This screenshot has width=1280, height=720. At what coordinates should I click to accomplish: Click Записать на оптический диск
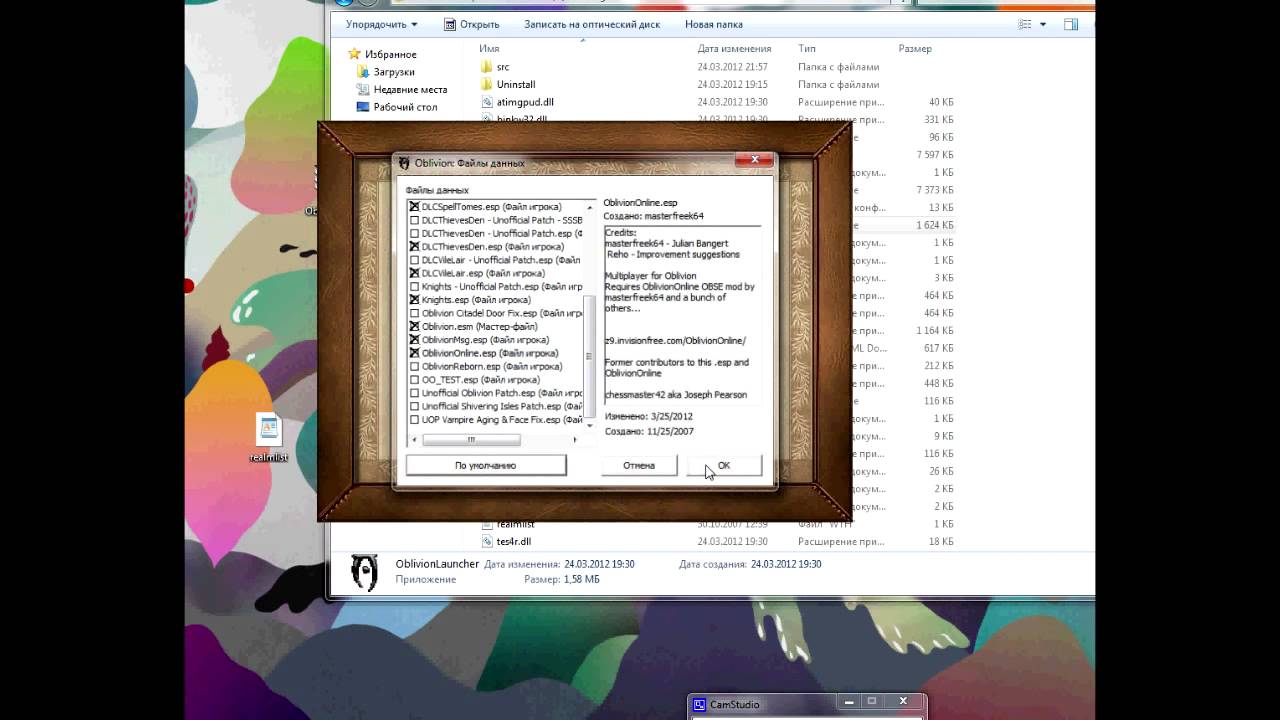592,24
